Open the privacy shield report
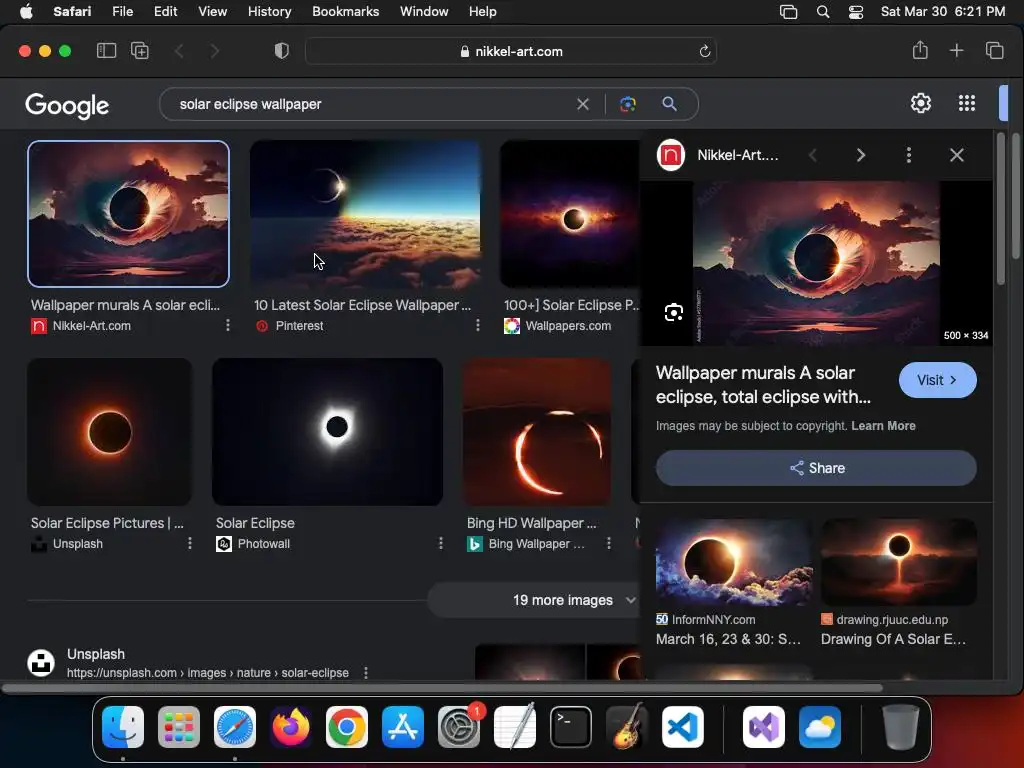 coord(281,51)
